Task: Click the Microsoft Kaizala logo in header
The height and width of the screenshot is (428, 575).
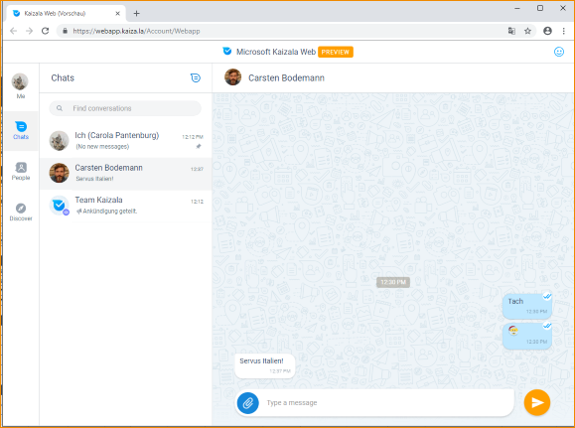Action: coord(227,51)
